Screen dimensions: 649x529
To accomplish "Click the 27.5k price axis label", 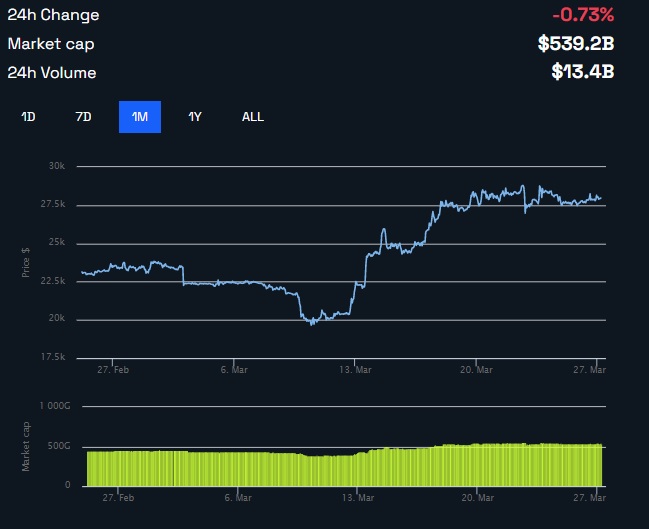I will 53,204.
